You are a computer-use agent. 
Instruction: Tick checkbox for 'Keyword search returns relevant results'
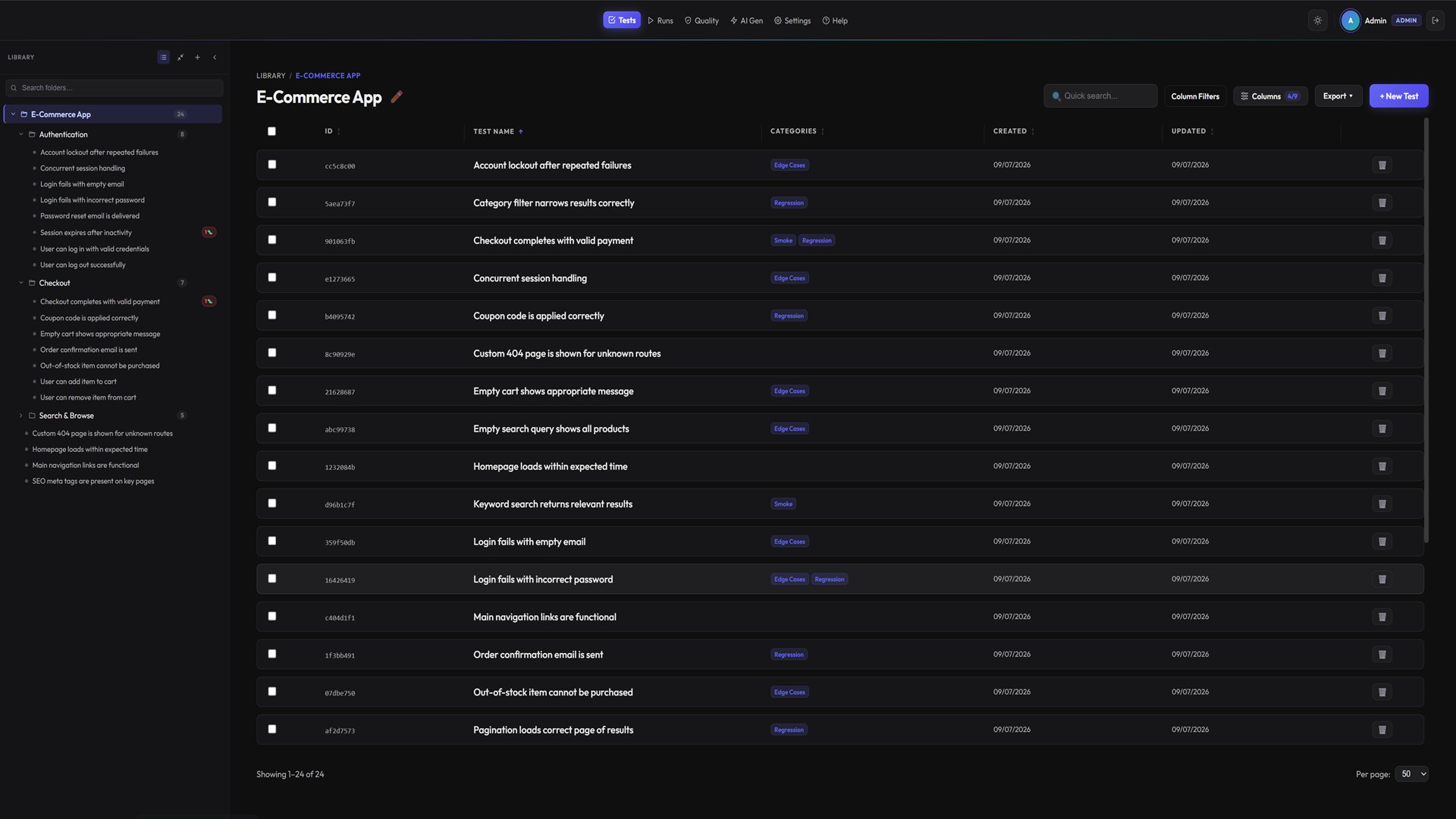pyautogui.click(x=271, y=504)
